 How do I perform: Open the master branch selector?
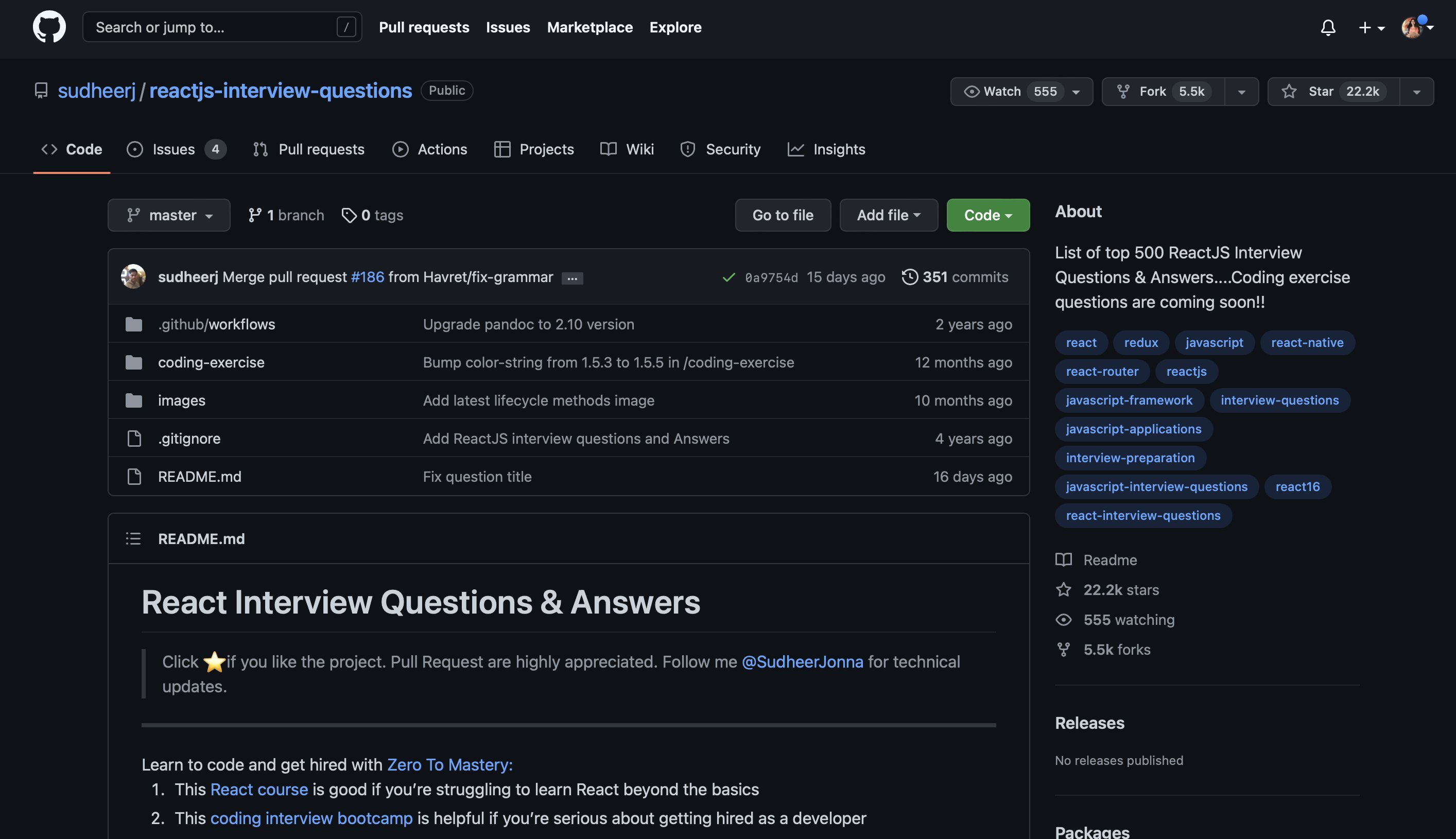(x=169, y=215)
